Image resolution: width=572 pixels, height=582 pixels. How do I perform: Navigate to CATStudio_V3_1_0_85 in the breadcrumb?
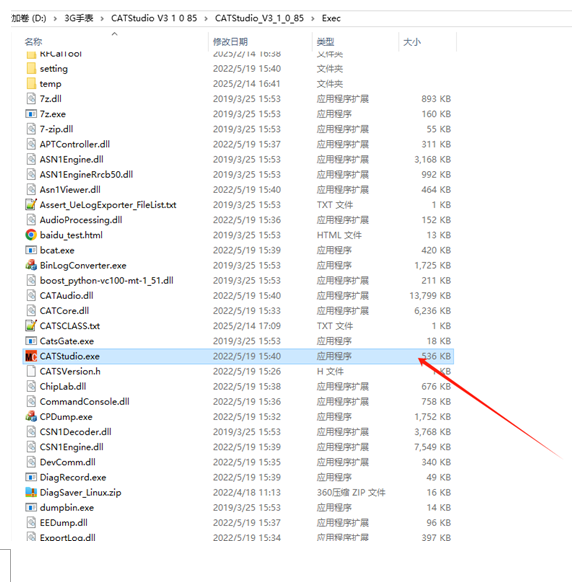pos(259,18)
